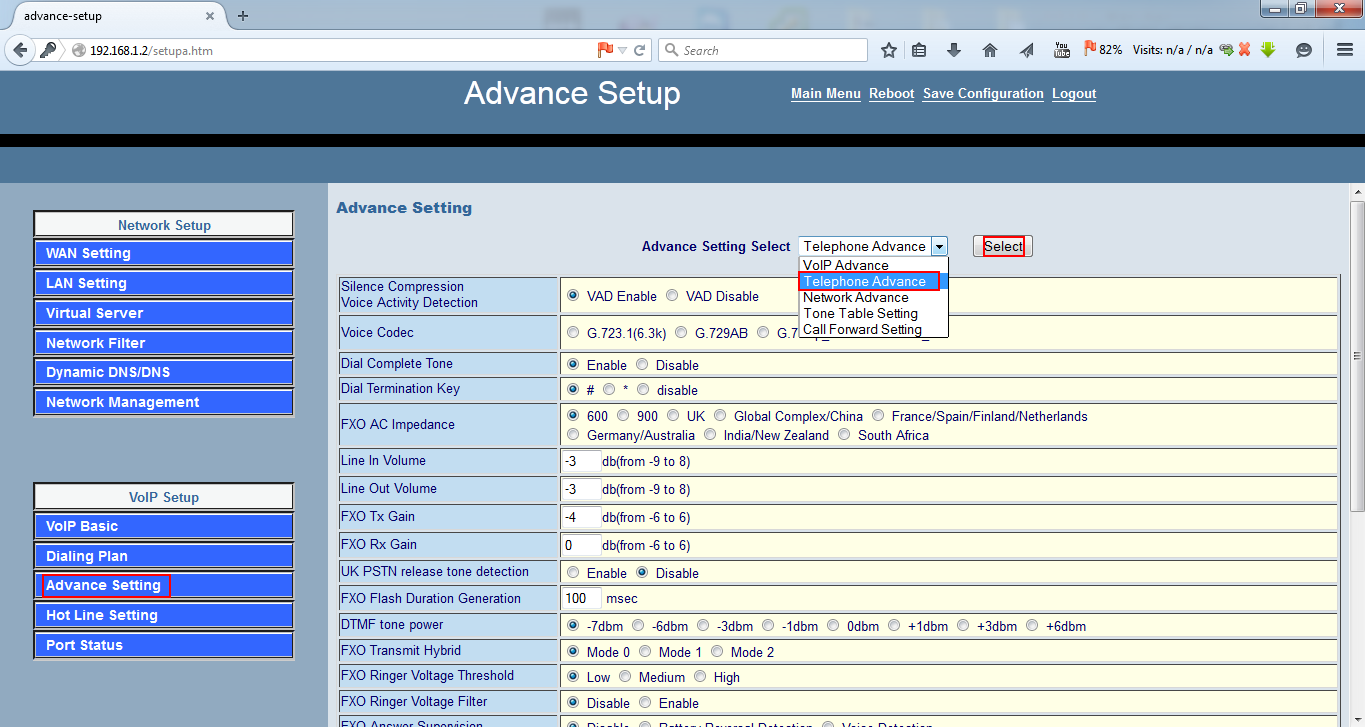Open the Advance Setting Select dropdown arrow
The image size is (1365, 727).
tap(938, 246)
